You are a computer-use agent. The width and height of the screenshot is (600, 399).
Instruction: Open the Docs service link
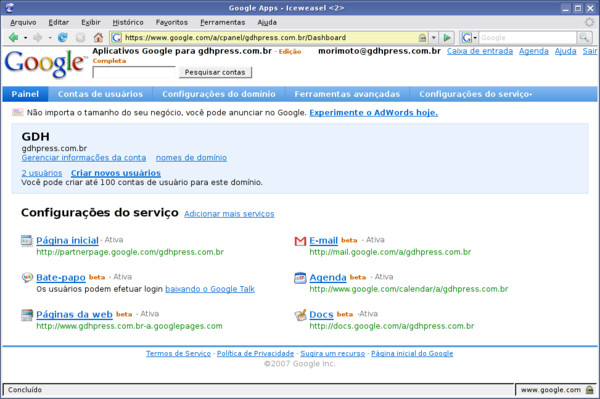tap(321, 314)
